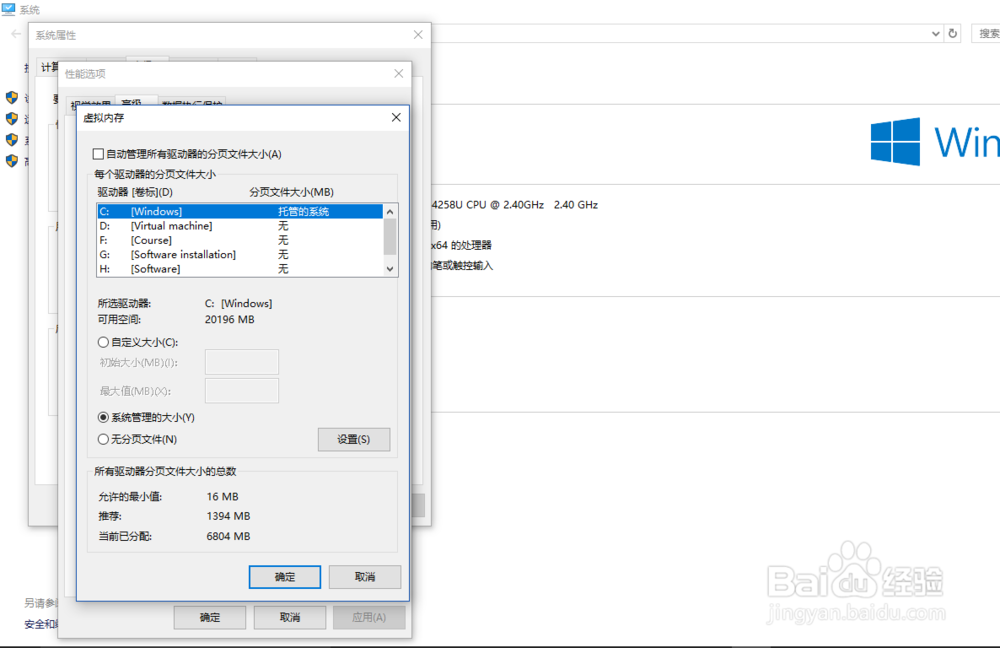Click the 16 MB minimum allowed value

[x=223, y=497]
